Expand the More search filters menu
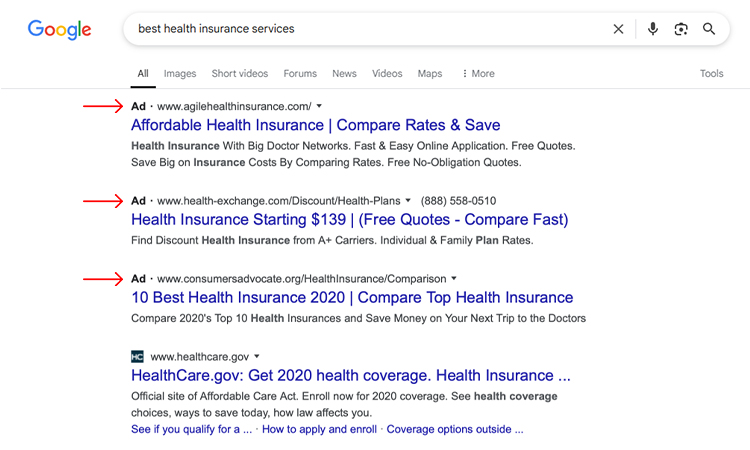Screen dimensions: 750x450 coord(478,74)
